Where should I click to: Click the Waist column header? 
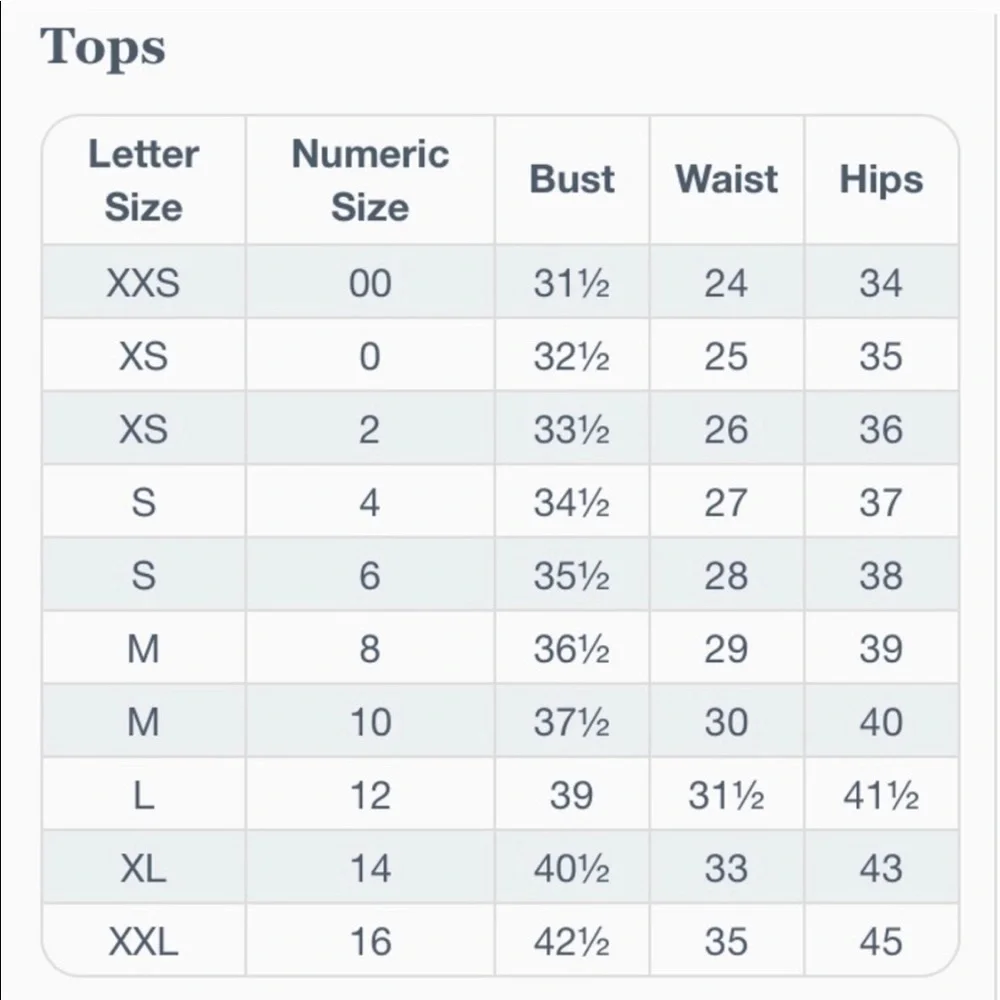click(726, 180)
